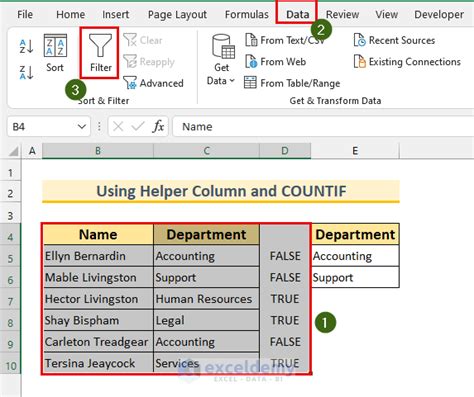Screen dimensions: 474x397
Task: Open Insert Function fx button
Action: point(158,127)
